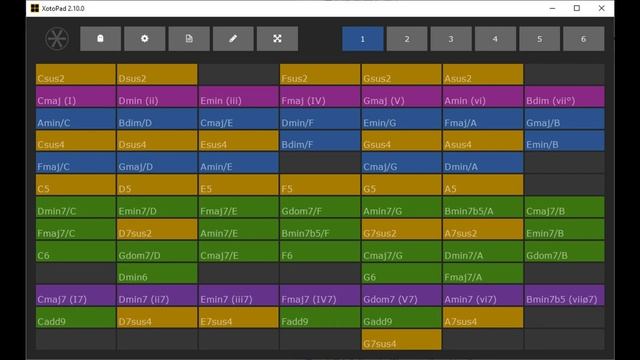
Task: Play the Dsus2 chord pad
Action: pyautogui.click(x=157, y=74)
